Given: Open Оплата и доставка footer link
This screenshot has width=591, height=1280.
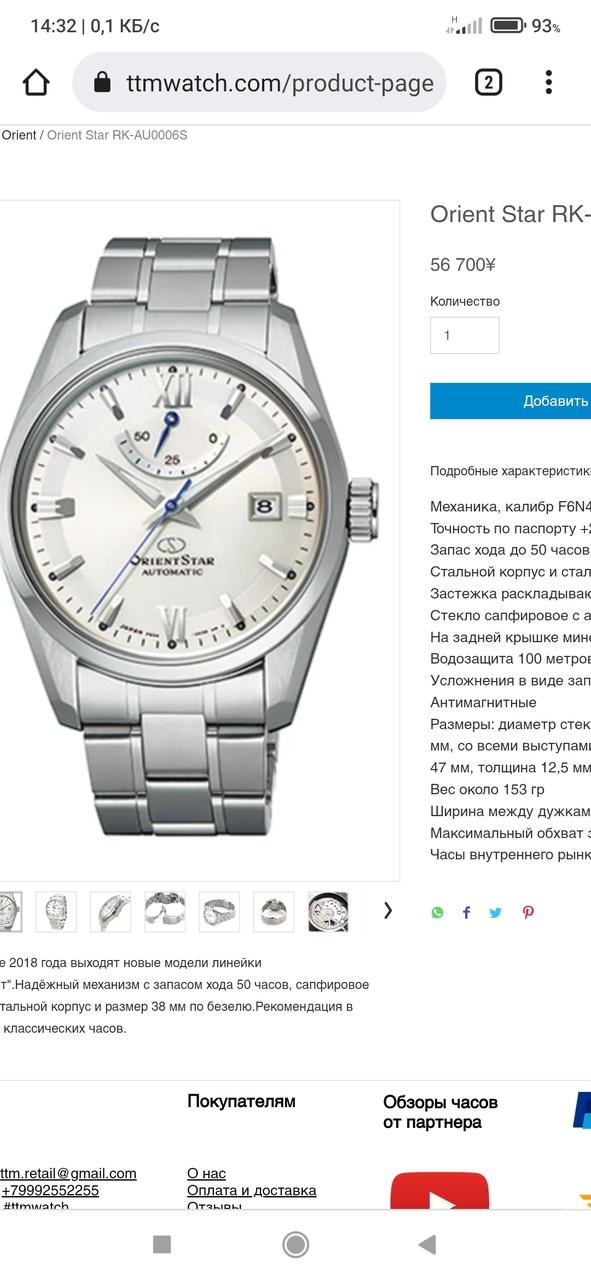Looking at the screenshot, I should (x=252, y=1190).
